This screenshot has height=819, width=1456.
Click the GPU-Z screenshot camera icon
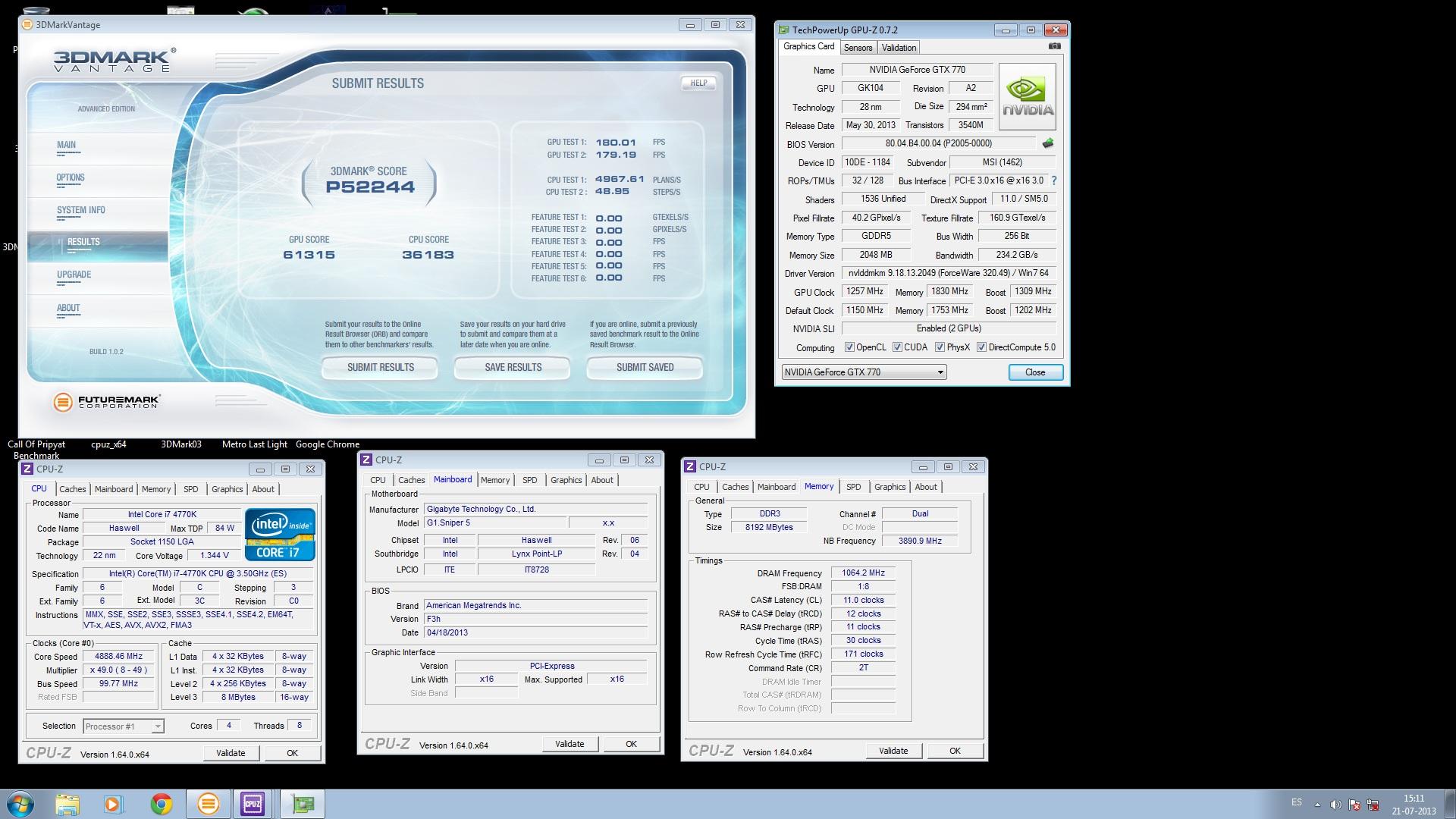click(1054, 46)
